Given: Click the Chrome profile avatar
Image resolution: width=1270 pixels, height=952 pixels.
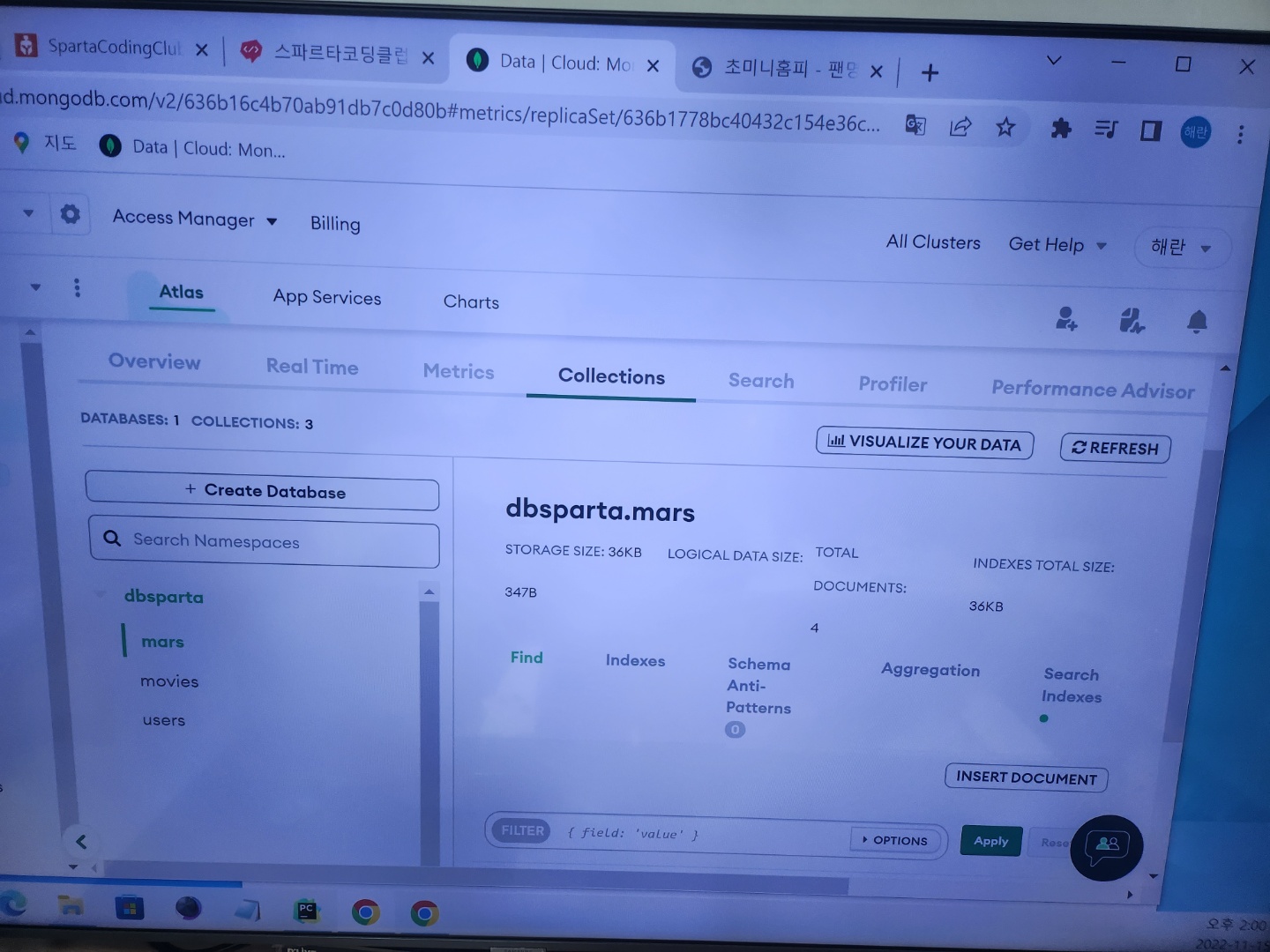Looking at the screenshot, I should pos(1196,132).
